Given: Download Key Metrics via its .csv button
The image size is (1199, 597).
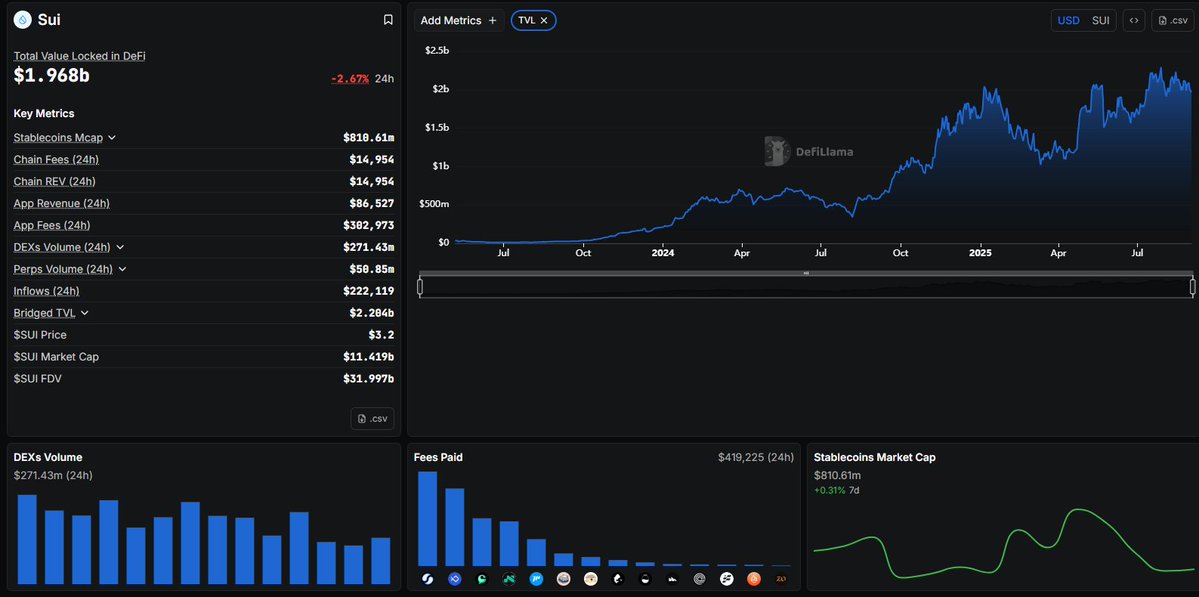Looking at the screenshot, I should (x=372, y=418).
